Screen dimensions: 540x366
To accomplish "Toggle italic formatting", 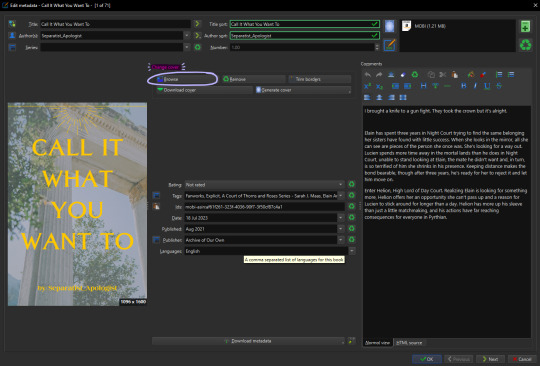I will pos(475,86).
